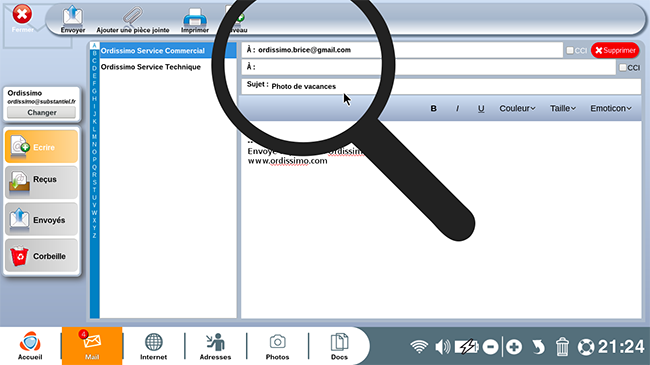Click the zoom in plus icon
Image resolution: width=650 pixels, height=365 pixels.
tap(514, 347)
